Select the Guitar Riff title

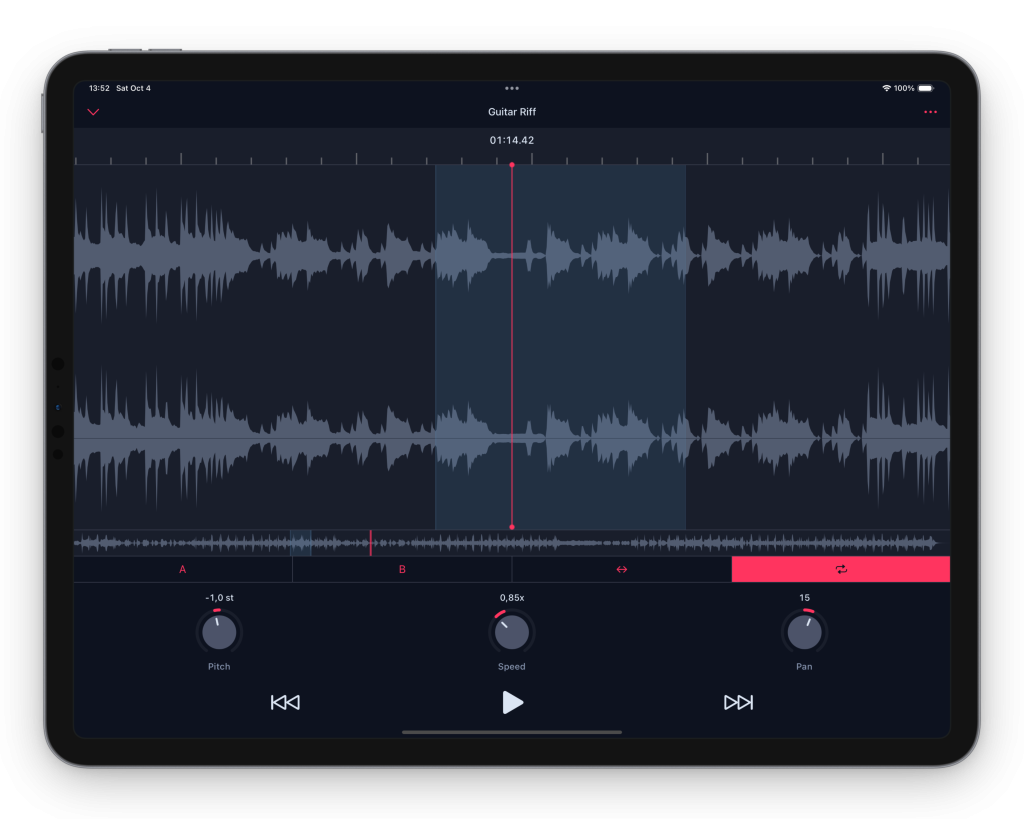click(x=512, y=112)
